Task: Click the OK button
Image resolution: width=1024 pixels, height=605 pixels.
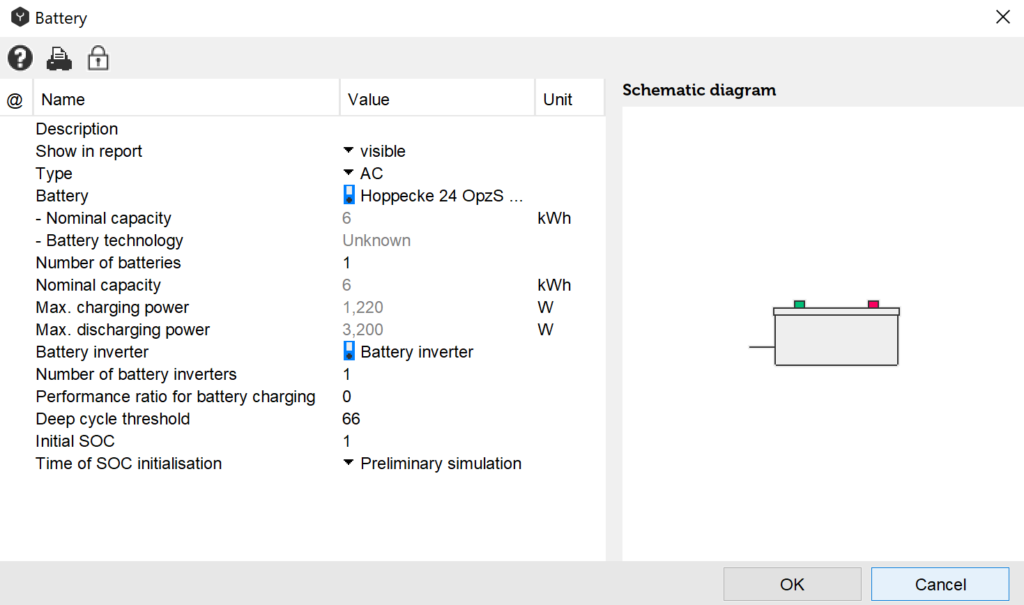Action: 792,584
